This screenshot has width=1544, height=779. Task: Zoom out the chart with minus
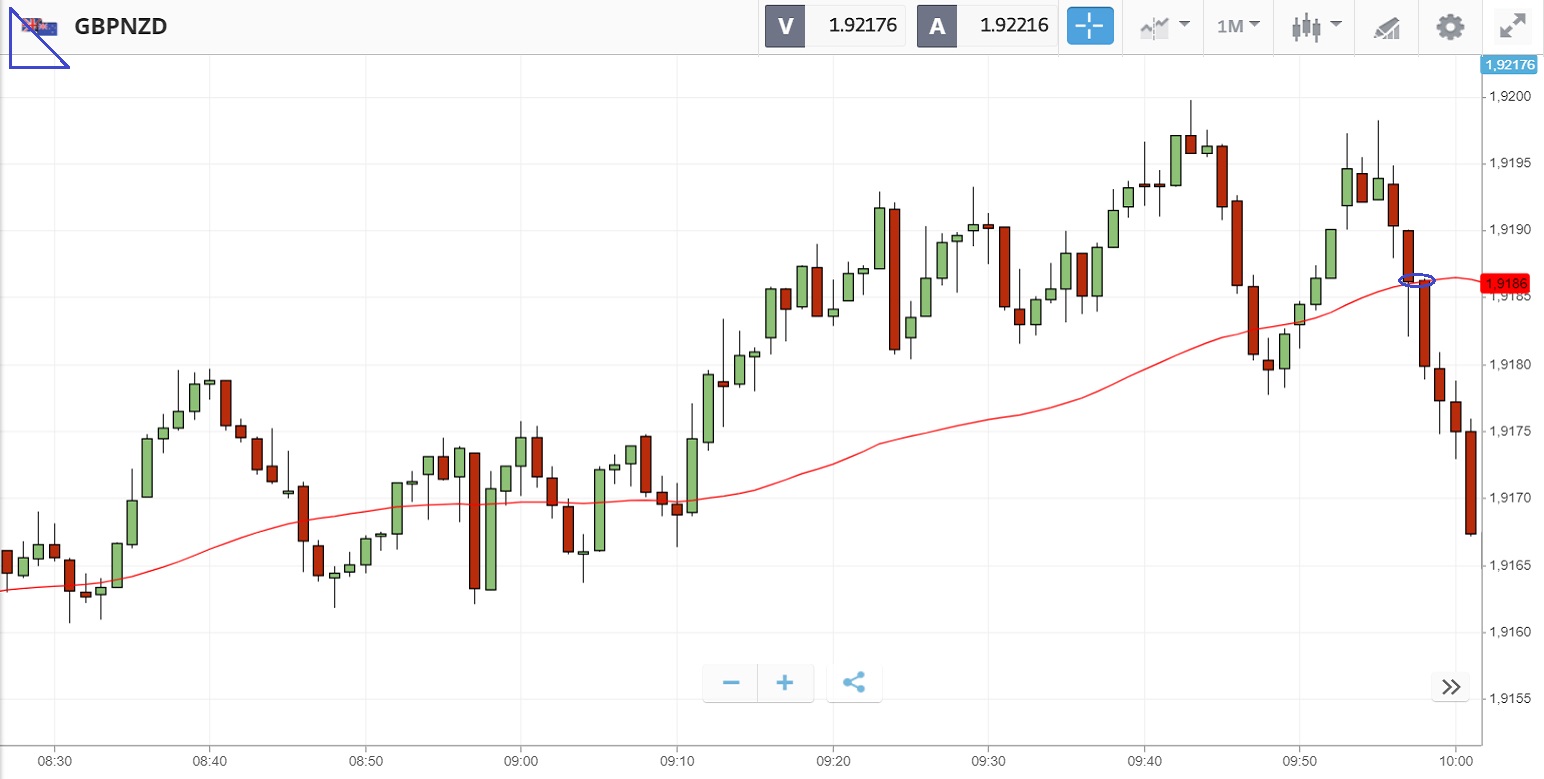pos(731,683)
